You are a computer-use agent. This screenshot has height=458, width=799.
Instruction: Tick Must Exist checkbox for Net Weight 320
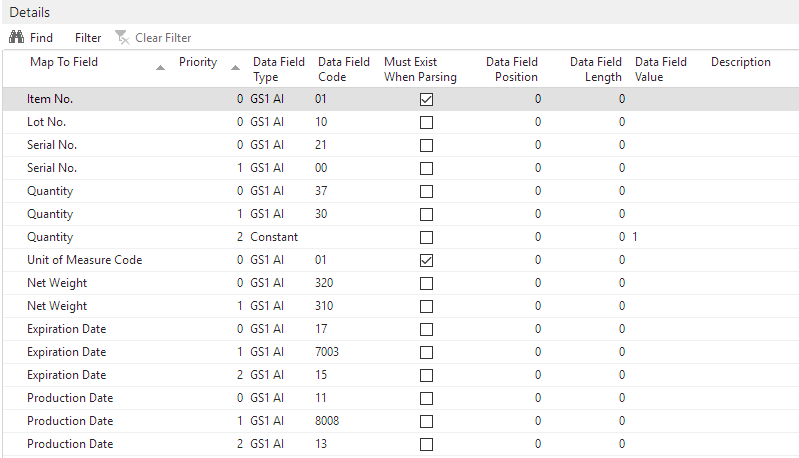(426, 283)
